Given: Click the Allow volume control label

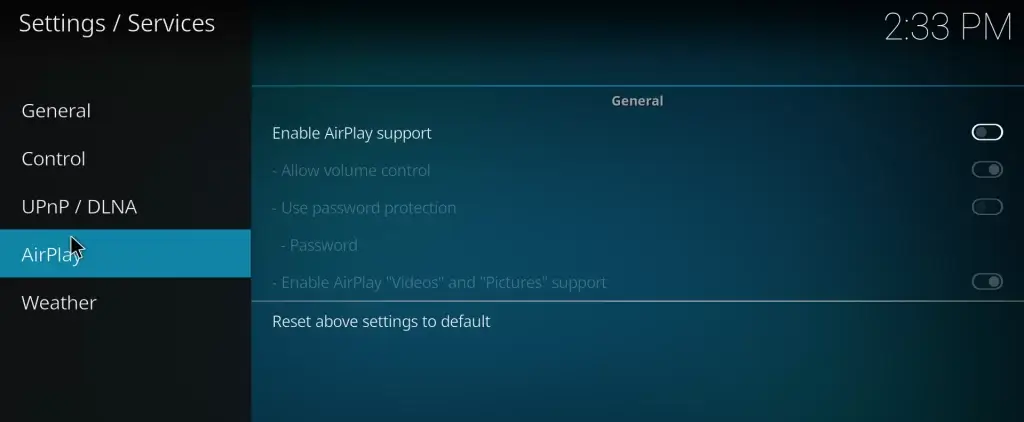Looking at the screenshot, I should (x=351, y=170).
